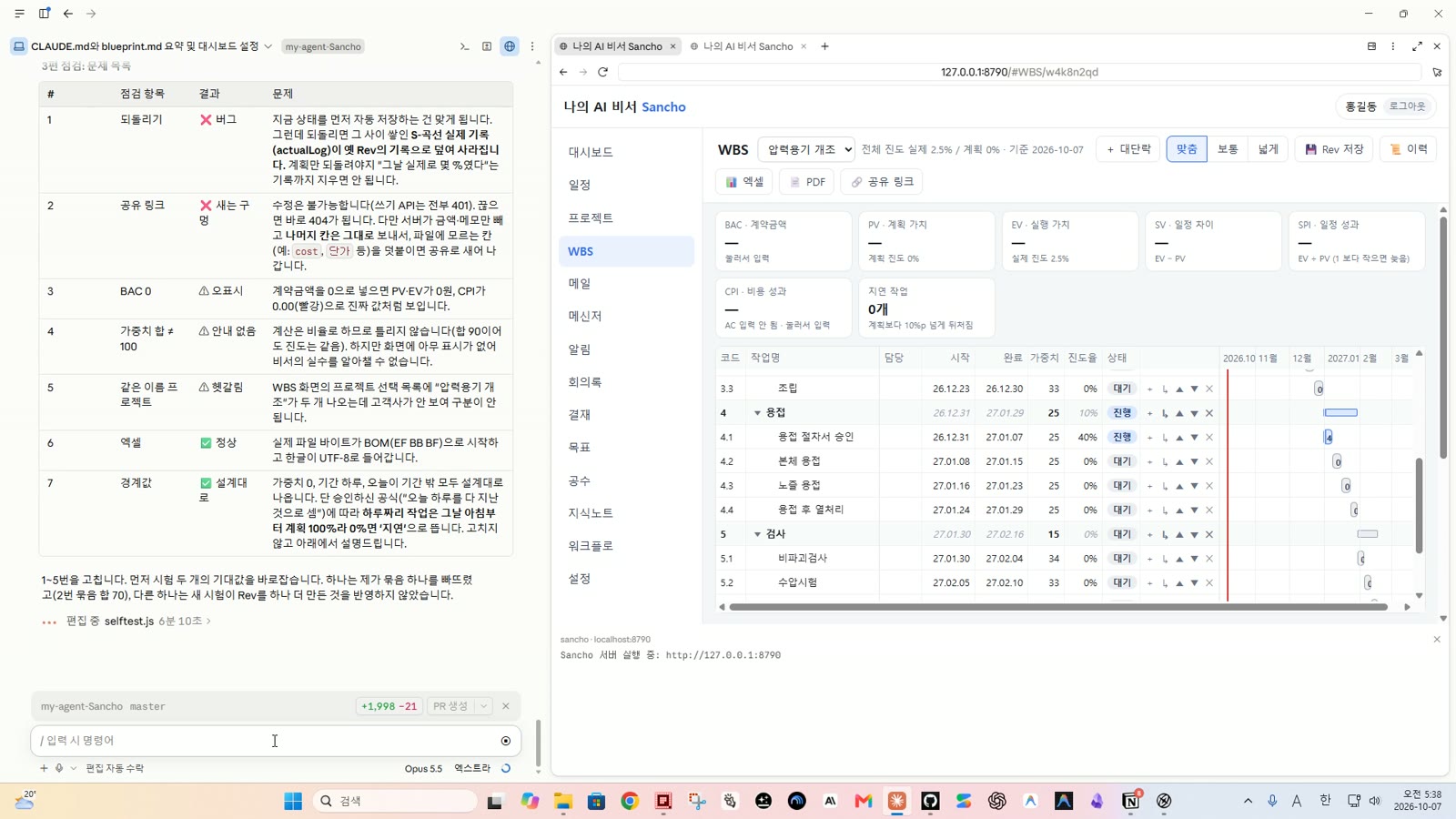Image resolution: width=1456 pixels, height=819 pixels.
Task: Export WBS with the 엑셀 button
Action: tap(744, 182)
